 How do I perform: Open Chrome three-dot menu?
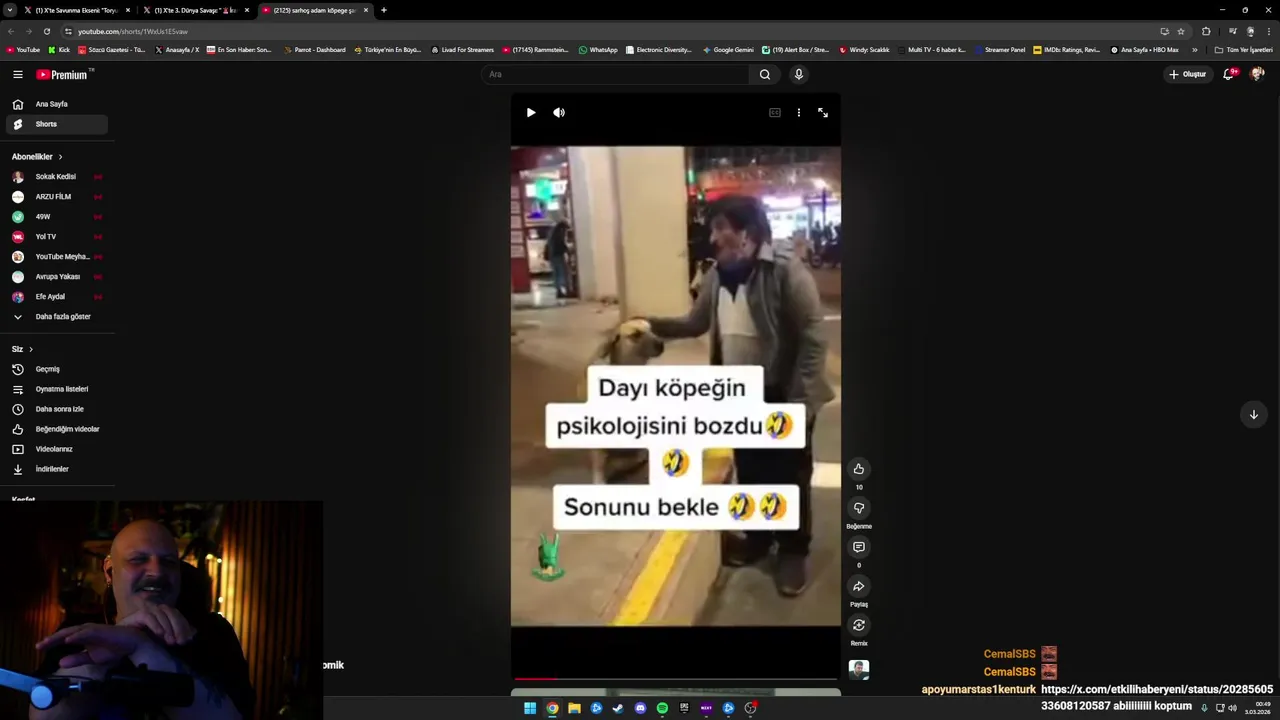click(1269, 31)
